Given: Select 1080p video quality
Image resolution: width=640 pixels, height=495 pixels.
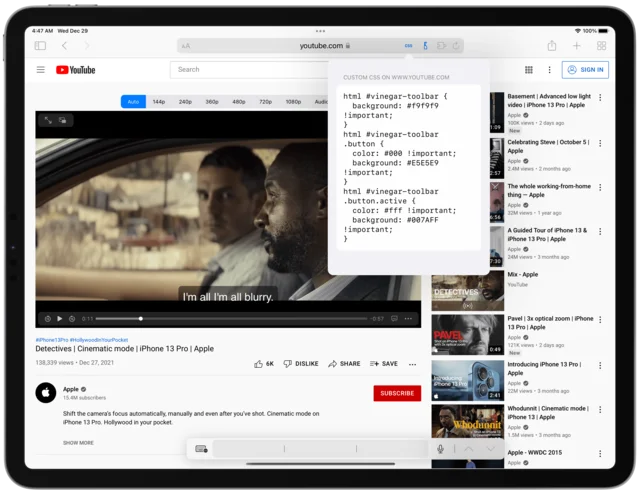Looking at the screenshot, I should tap(293, 102).
